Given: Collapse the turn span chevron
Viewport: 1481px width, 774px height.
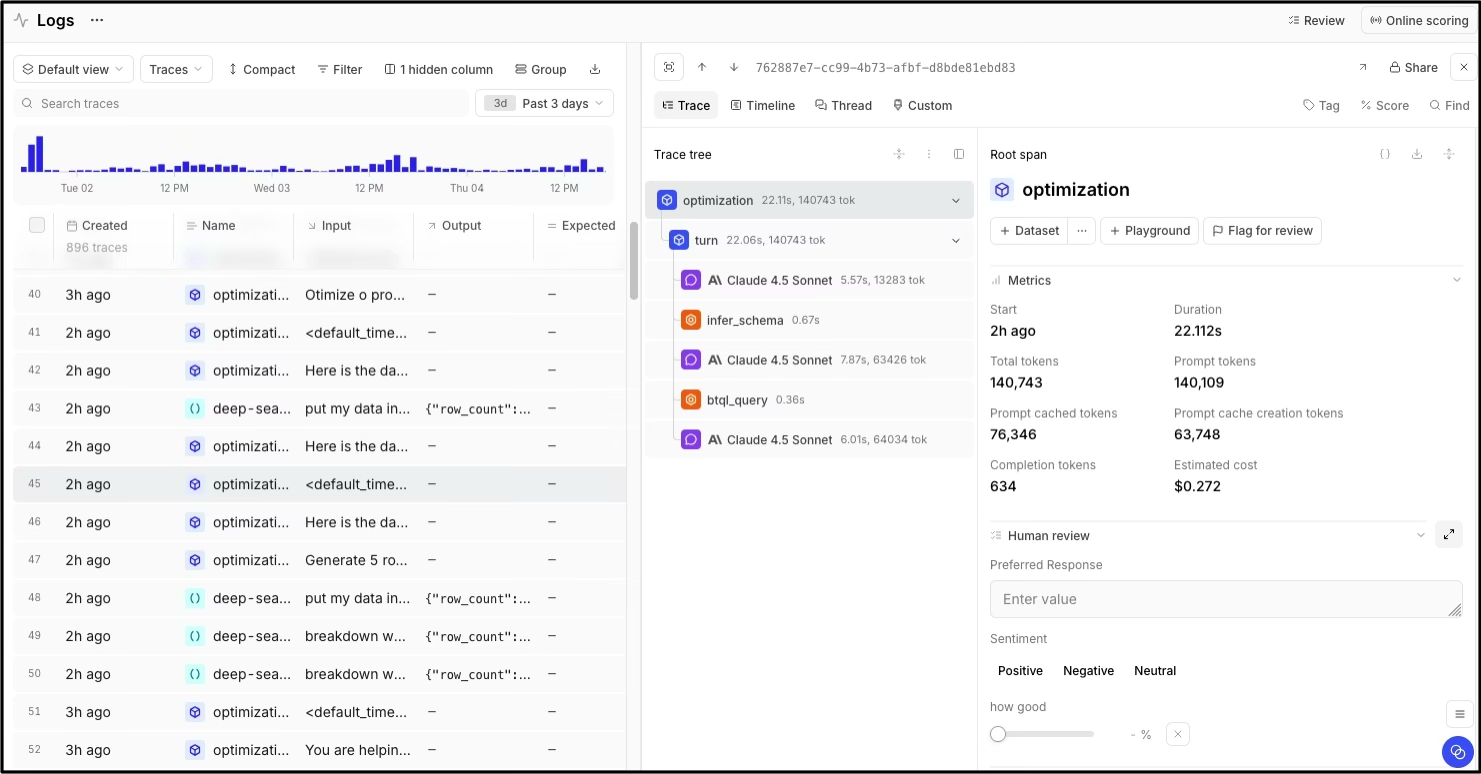Looking at the screenshot, I should pyautogui.click(x=956, y=240).
